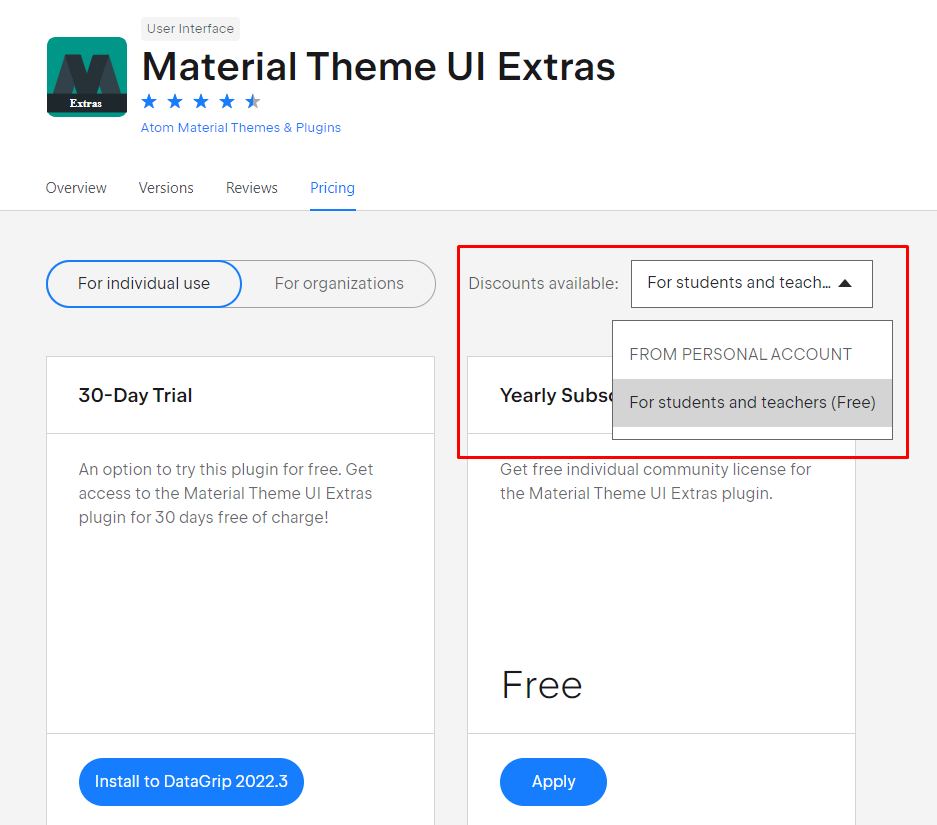Click the Material Theme UI Extras plugin logo
937x825 pixels.
point(86,75)
